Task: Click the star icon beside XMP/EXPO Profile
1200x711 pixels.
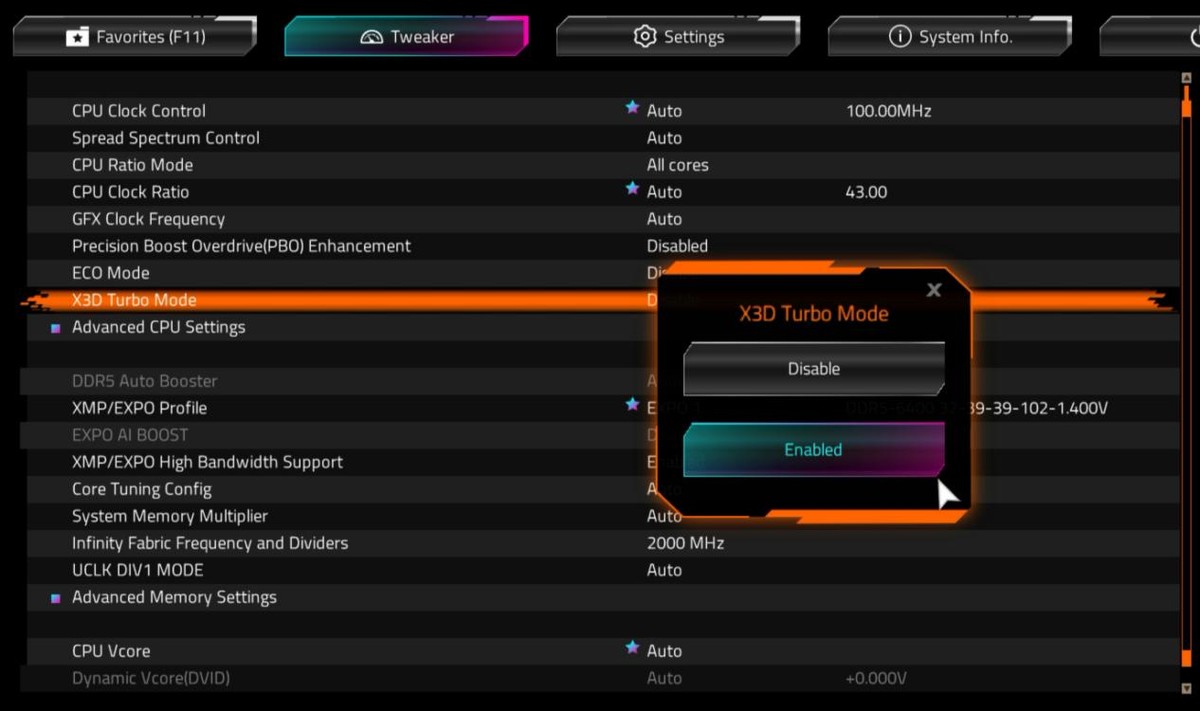Action: point(632,405)
